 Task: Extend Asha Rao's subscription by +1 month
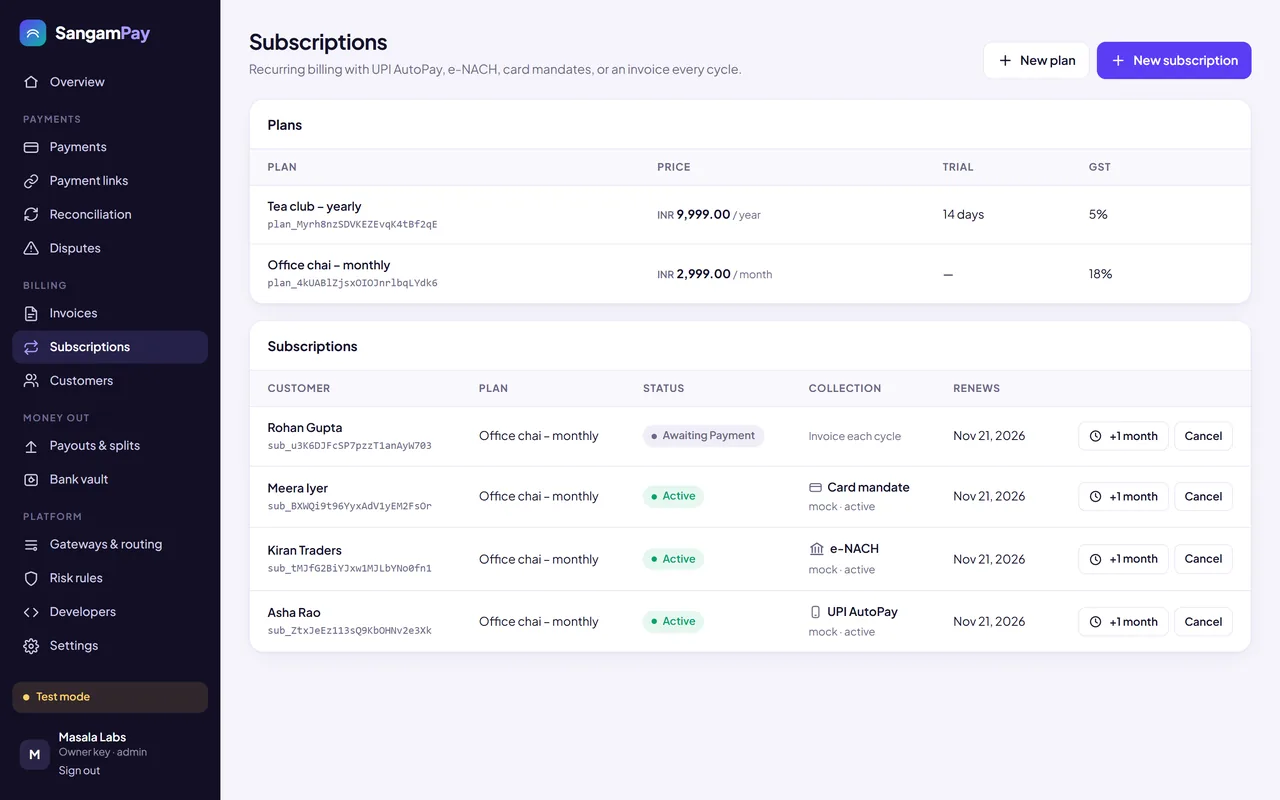click(x=1123, y=622)
